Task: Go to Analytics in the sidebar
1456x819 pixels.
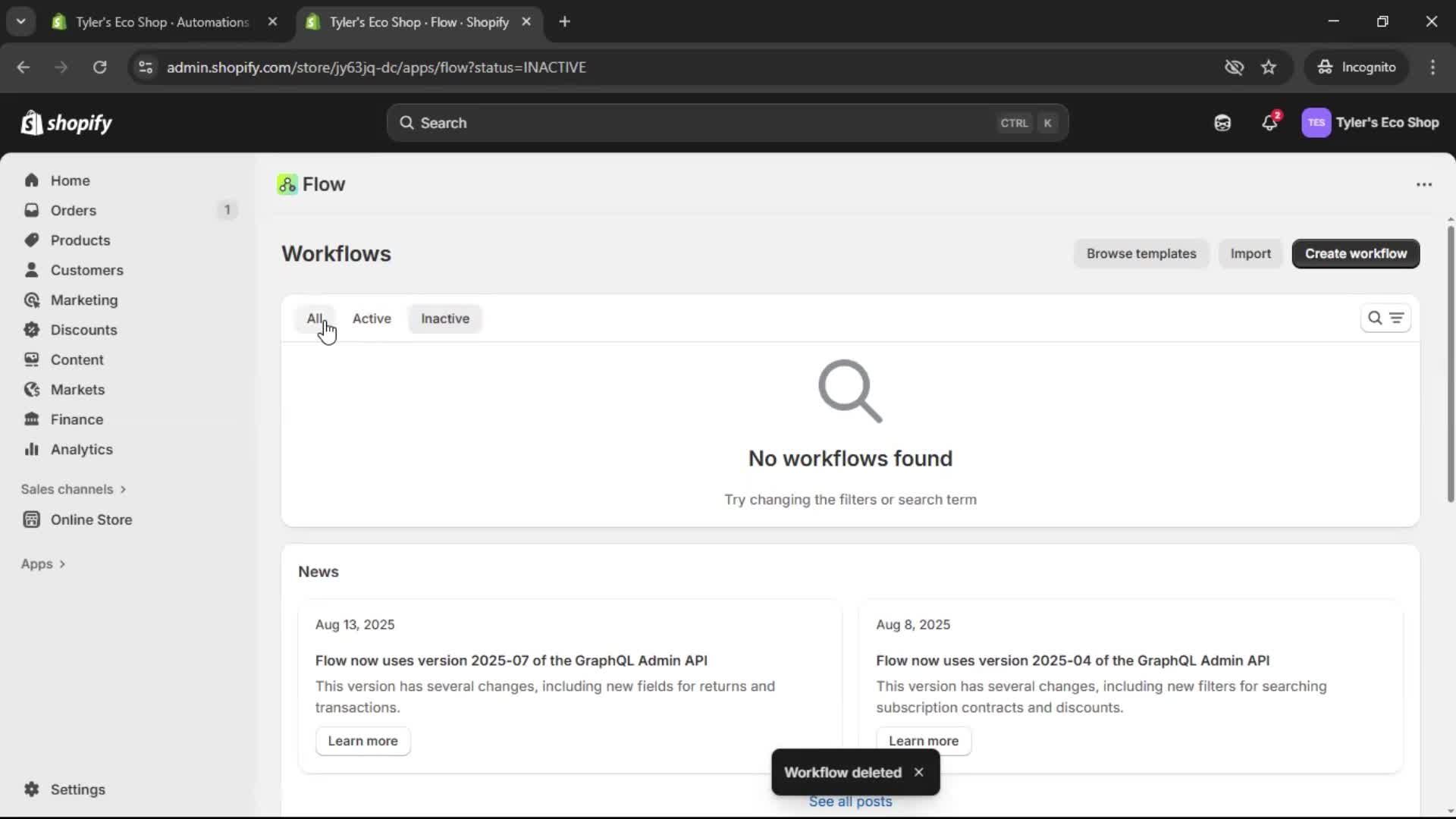Action: [x=80, y=449]
